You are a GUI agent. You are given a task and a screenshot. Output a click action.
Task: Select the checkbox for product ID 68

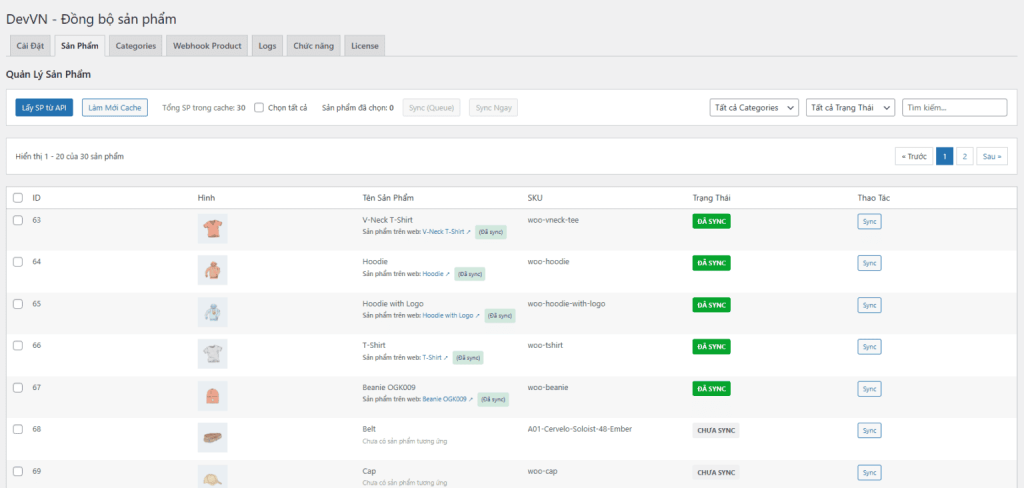click(x=17, y=429)
